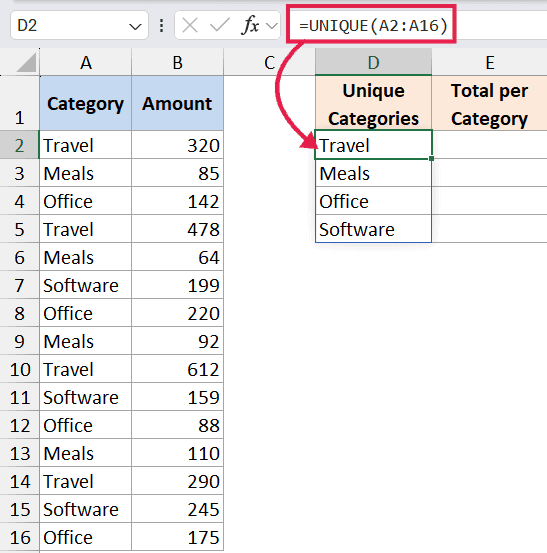This screenshot has height=553, width=547.
Task: Click the Total per Category header cell
Action: (490, 103)
